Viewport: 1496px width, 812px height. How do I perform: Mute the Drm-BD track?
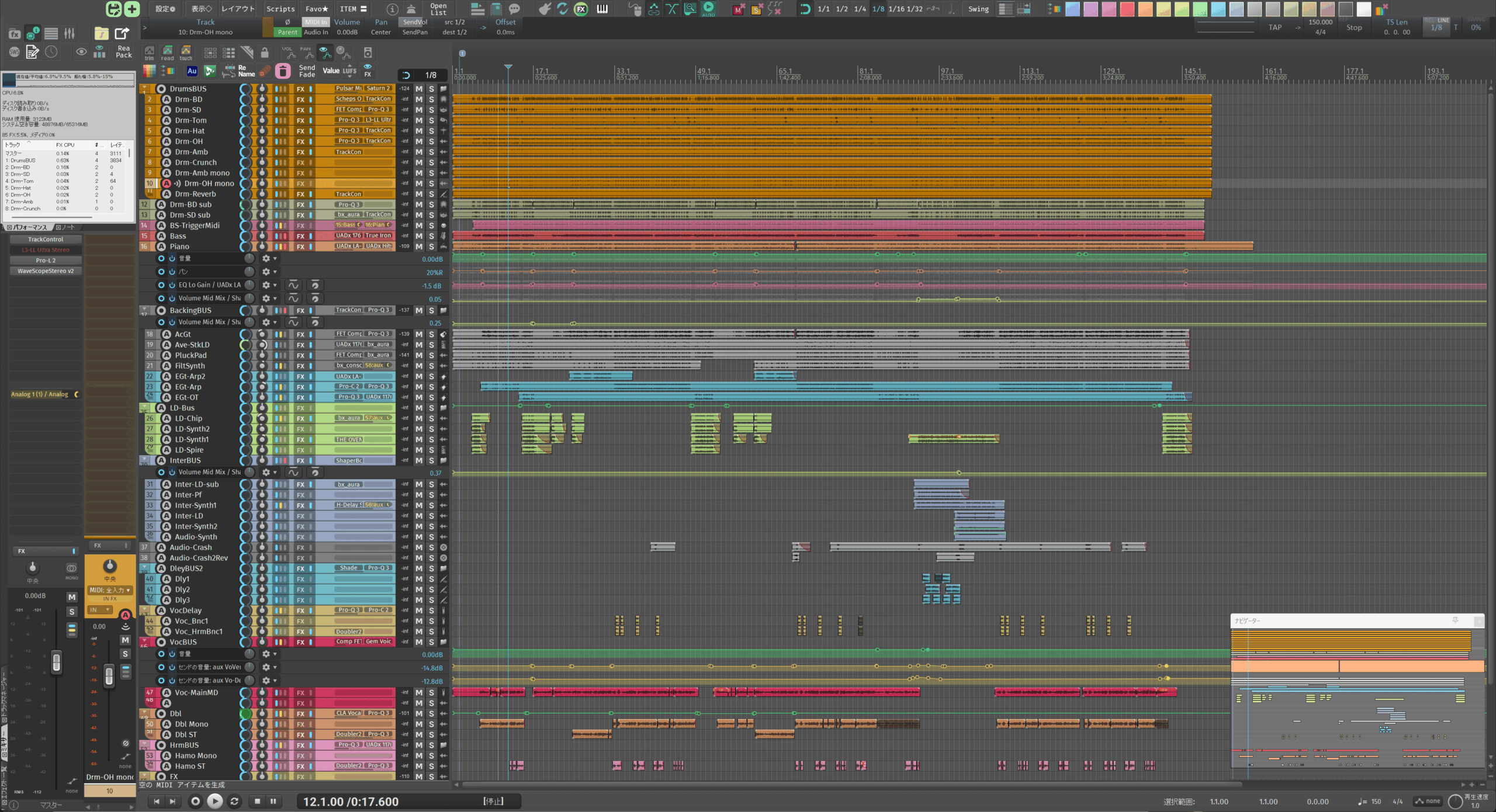click(419, 99)
